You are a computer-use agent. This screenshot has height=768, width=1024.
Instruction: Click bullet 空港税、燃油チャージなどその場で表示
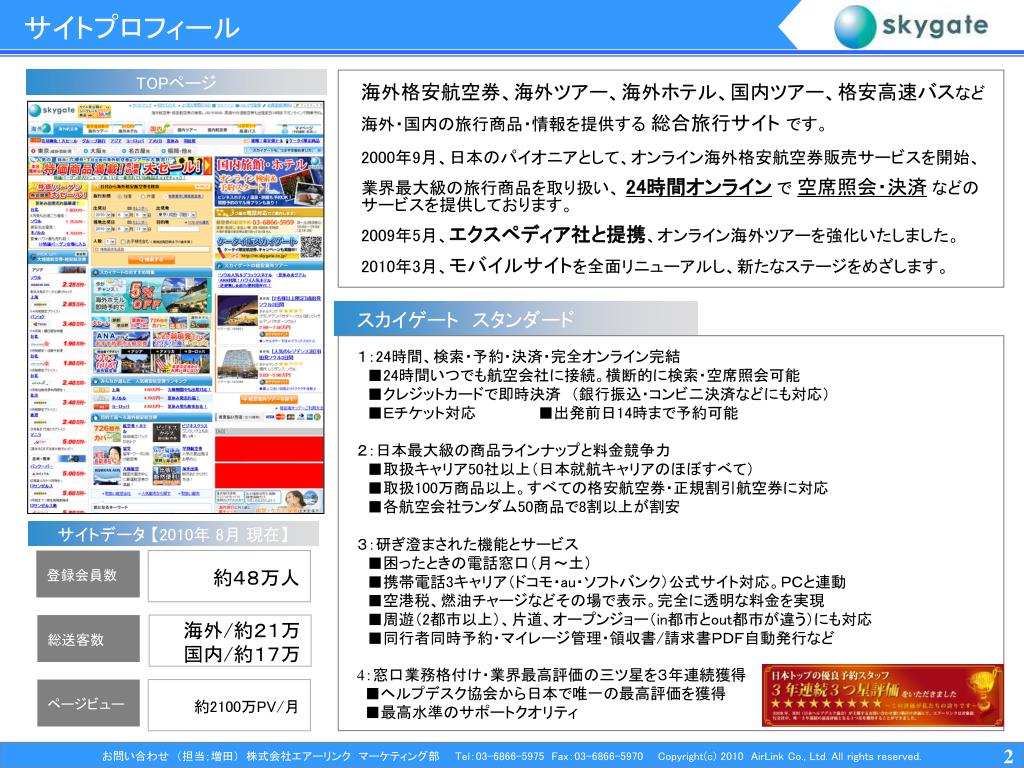pyautogui.click(x=596, y=601)
